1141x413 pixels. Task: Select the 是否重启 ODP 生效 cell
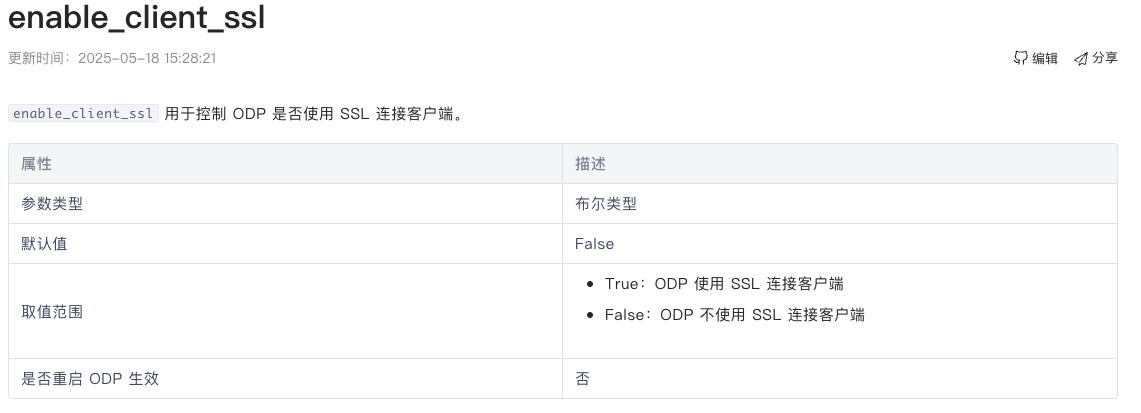pos(285,378)
